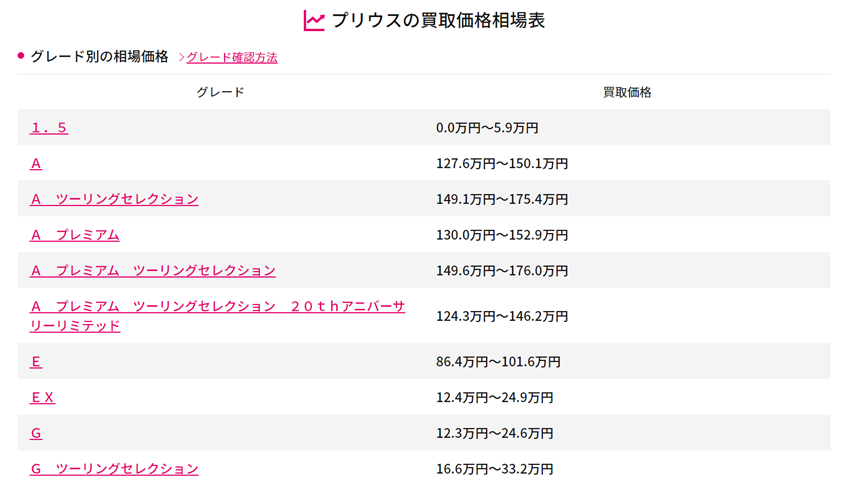Click the 127.6万円〜150.1万円 price cell
The height and width of the screenshot is (482, 850).
pyautogui.click(x=502, y=163)
